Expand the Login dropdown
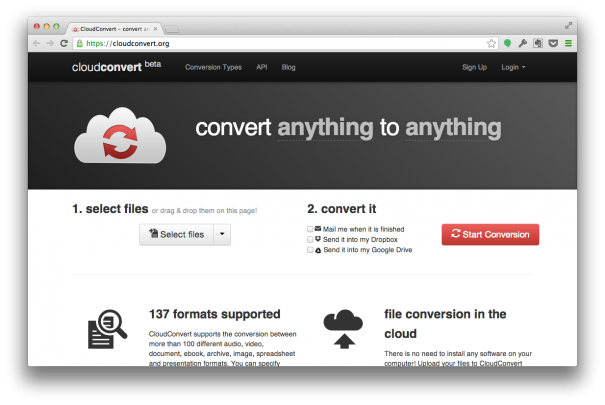Image resolution: width=605 pixels, height=405 pixels. 513,67
